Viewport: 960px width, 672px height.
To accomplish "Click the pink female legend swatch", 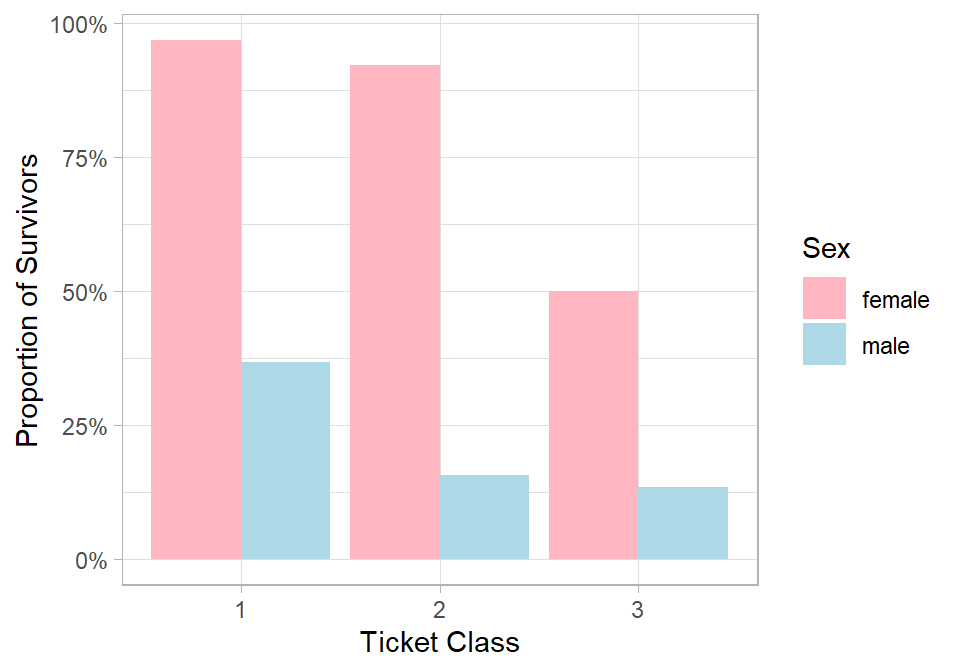I will point(824,299).
